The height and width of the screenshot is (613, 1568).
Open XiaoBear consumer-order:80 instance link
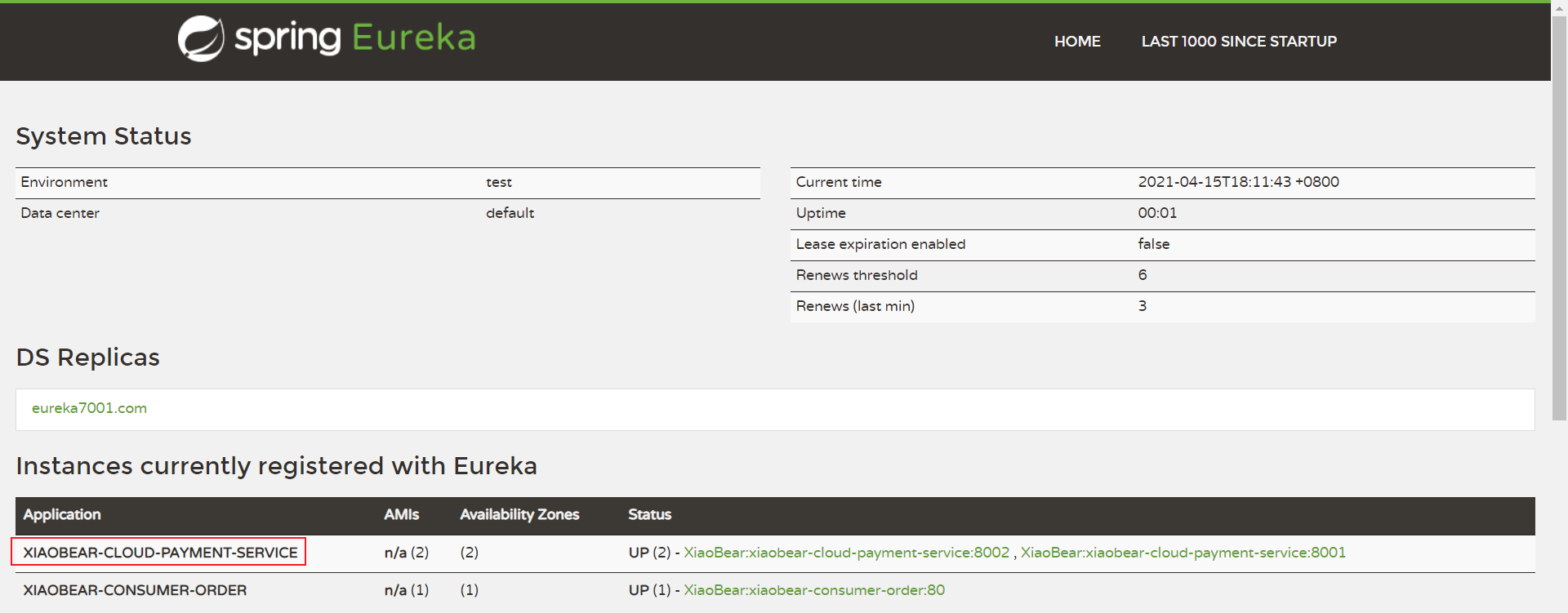(x=814, y=590)
